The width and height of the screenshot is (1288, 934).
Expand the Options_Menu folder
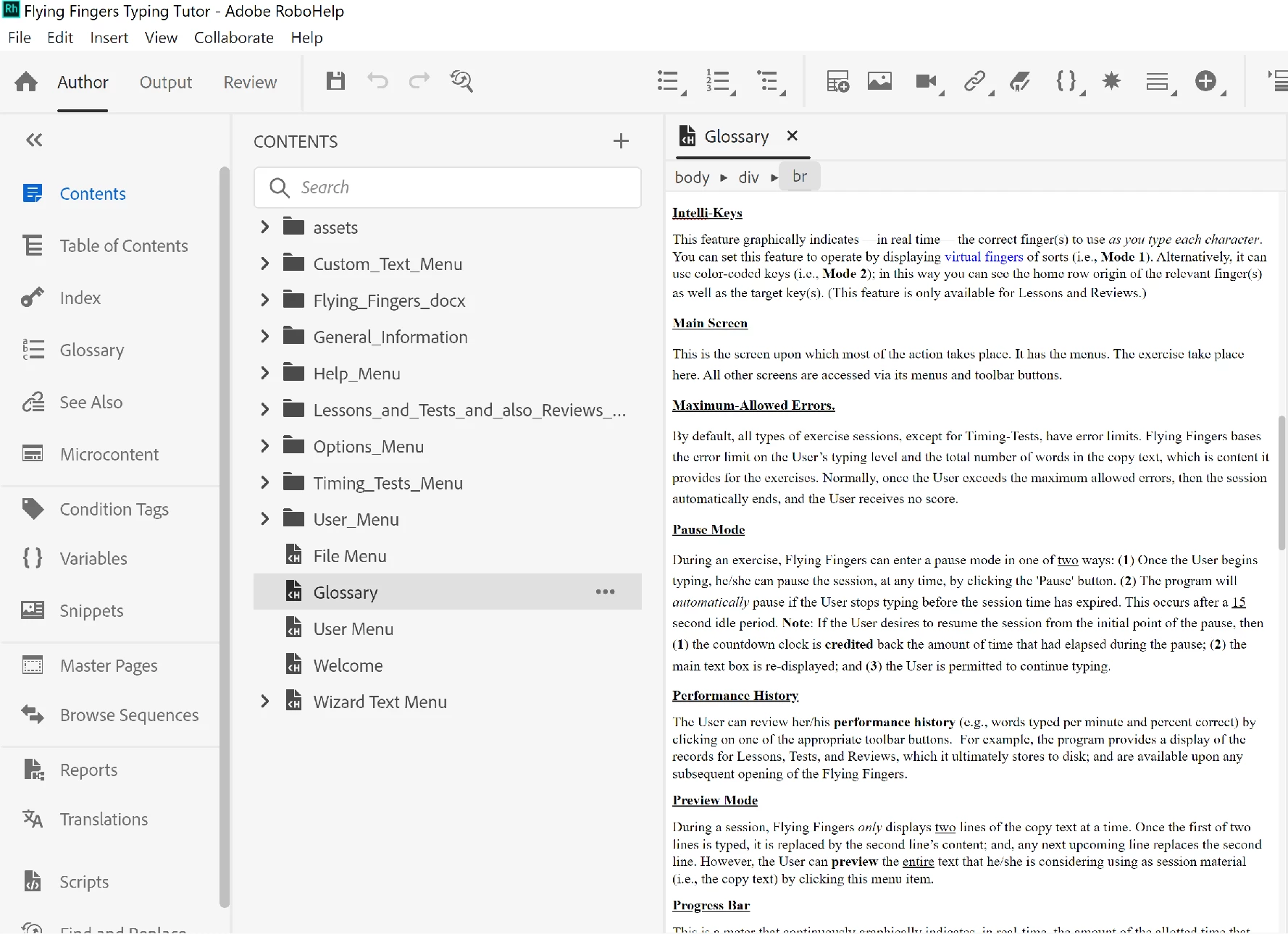pos(264,446)
